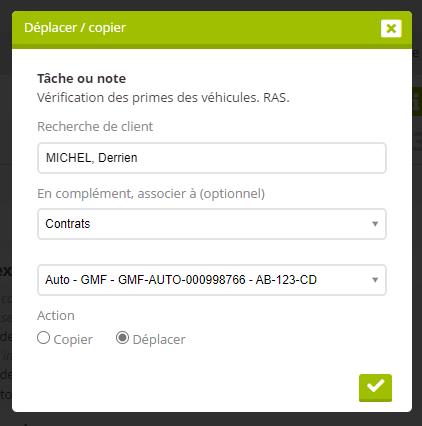Click the Déplacer option label
Image resolution: width=422 pixels, height=426 pixels.
[x=159, y=340]
